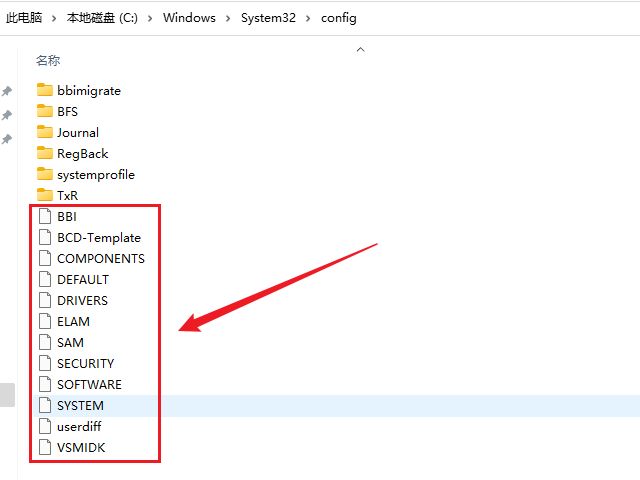Select the SYSTEM file name
The height and width of the screenshot is (480, 640).
coord(80,405)
